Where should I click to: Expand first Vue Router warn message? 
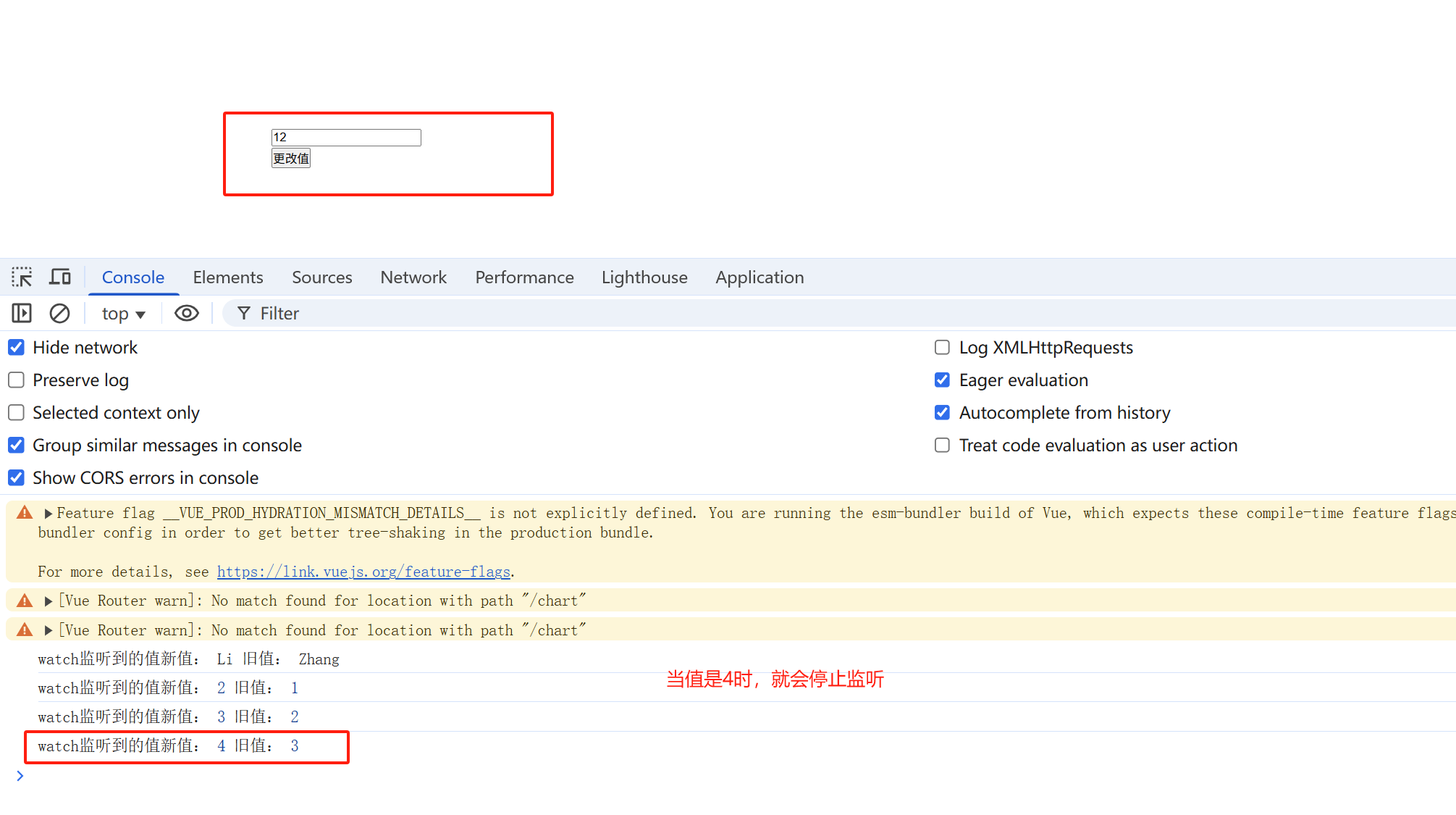point(48,601)
